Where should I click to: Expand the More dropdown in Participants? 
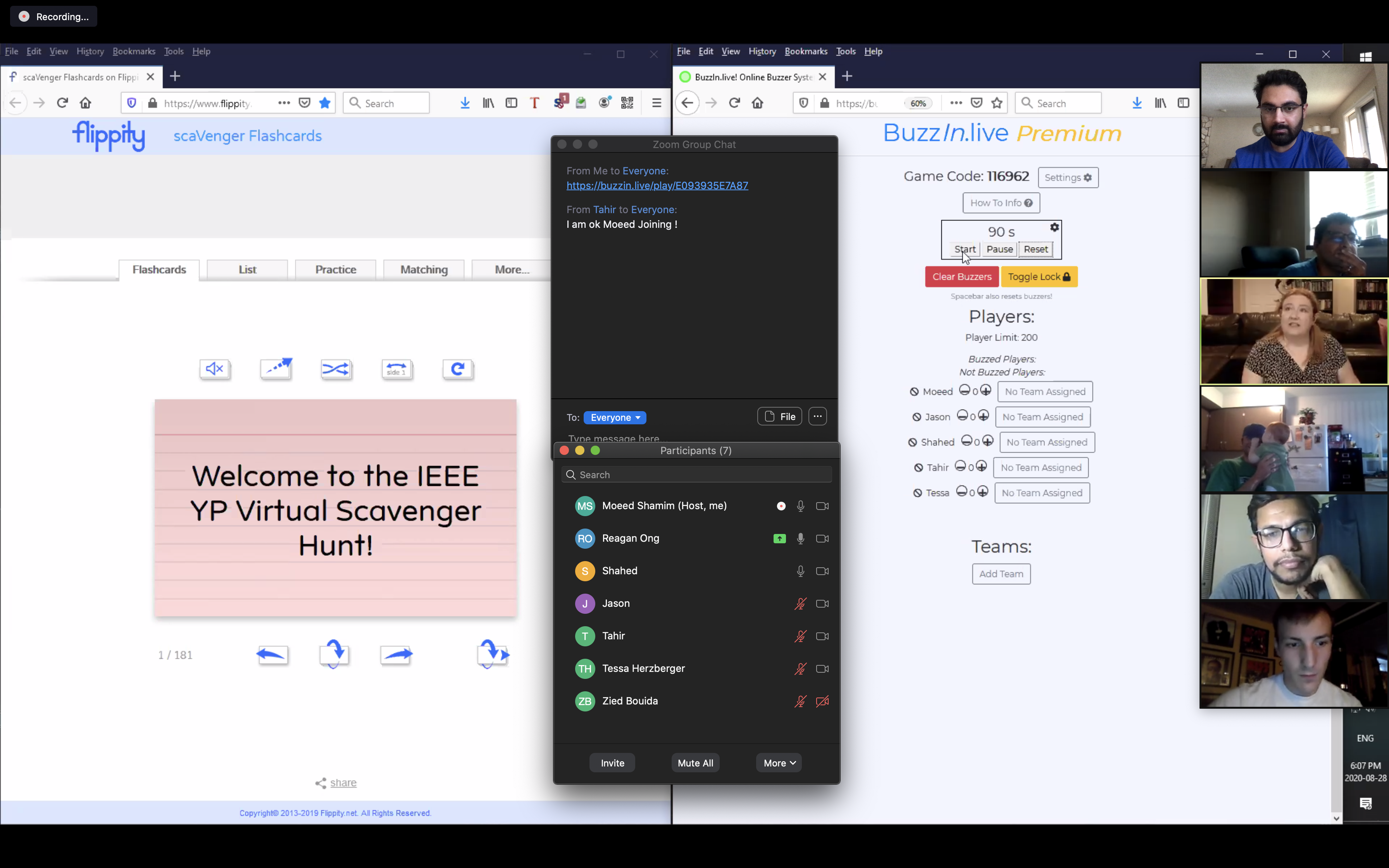point(779,763)
